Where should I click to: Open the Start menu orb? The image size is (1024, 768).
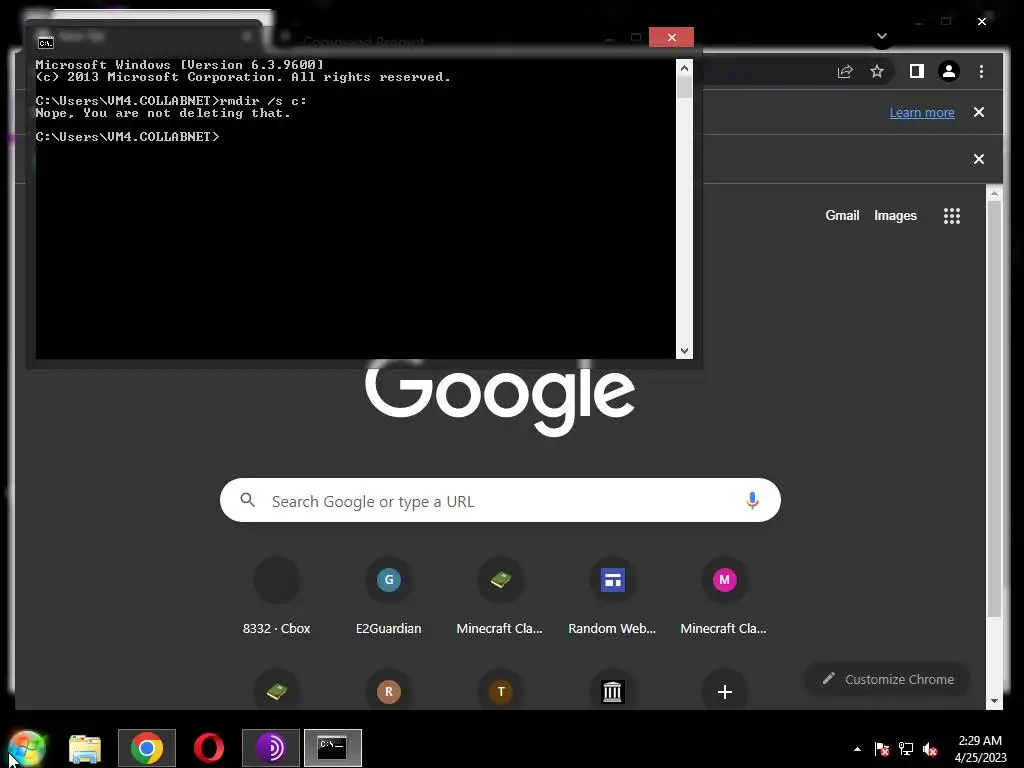coord(26,748)
